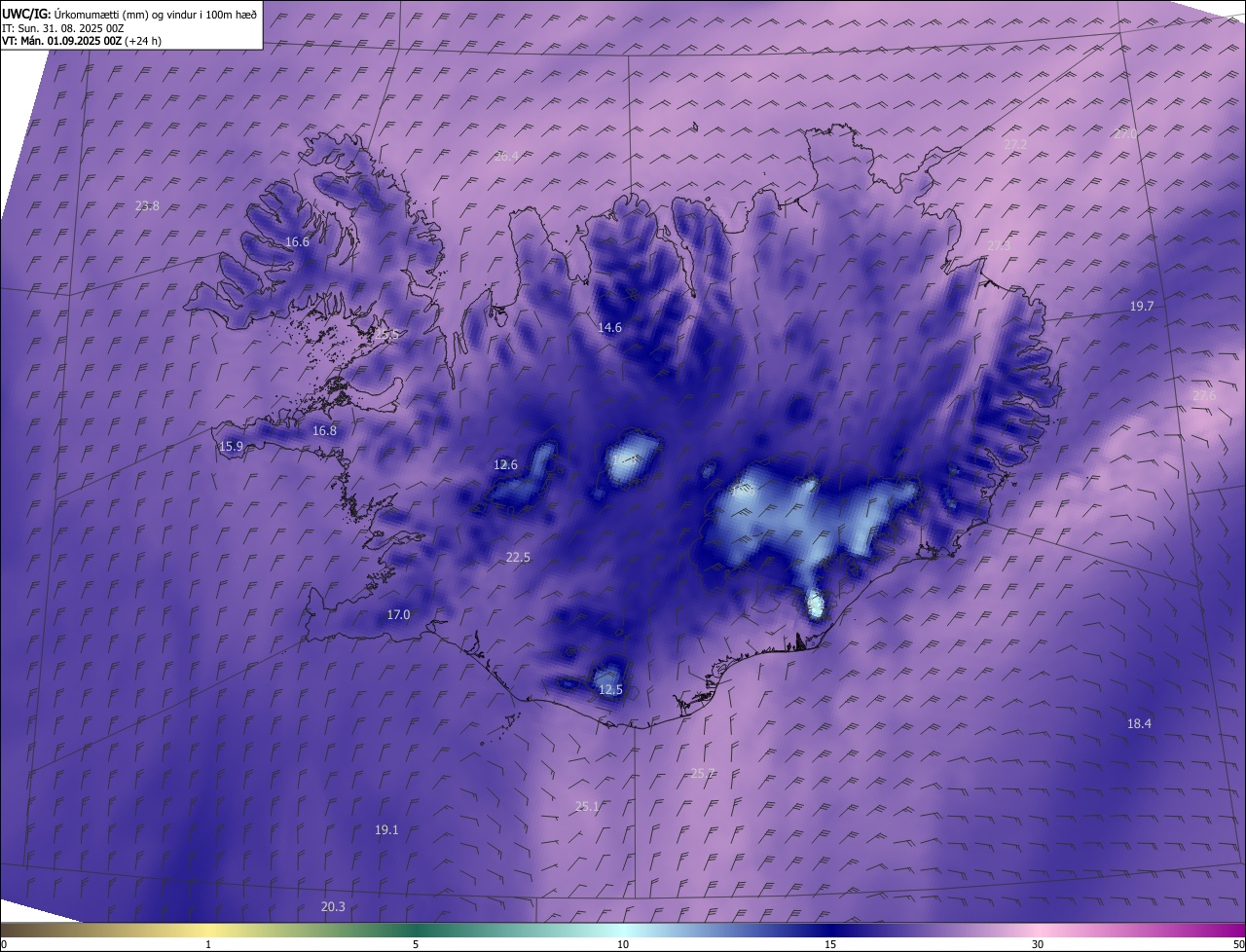Click the map value 12.6
This screenshot has width=1246, height=952.
pyautogui.click(x=505, y=464)
